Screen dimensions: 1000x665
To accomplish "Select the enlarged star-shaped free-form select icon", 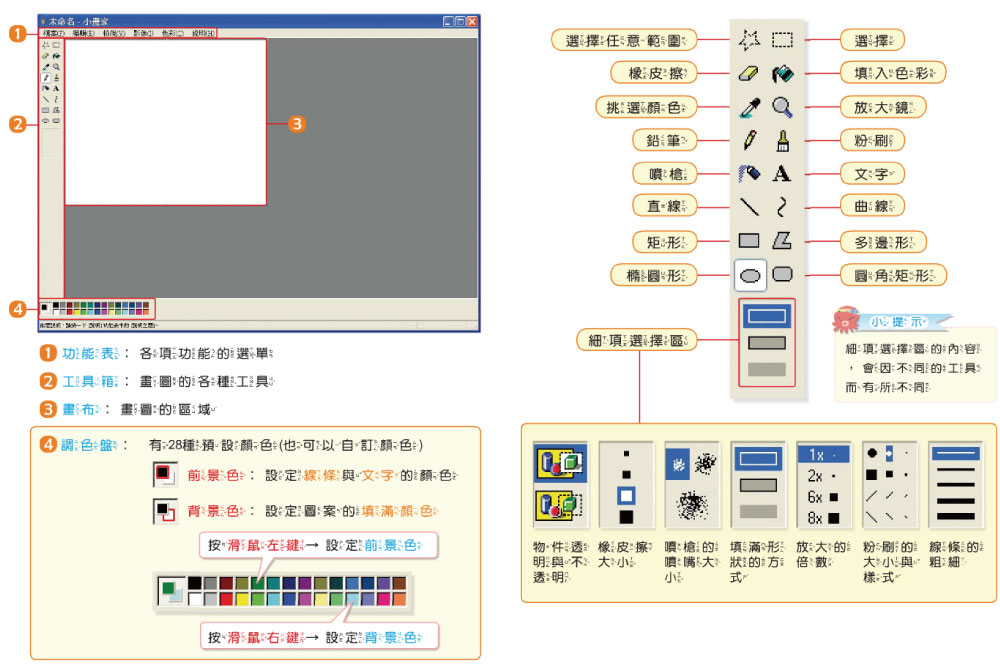I will coord(749,40).
